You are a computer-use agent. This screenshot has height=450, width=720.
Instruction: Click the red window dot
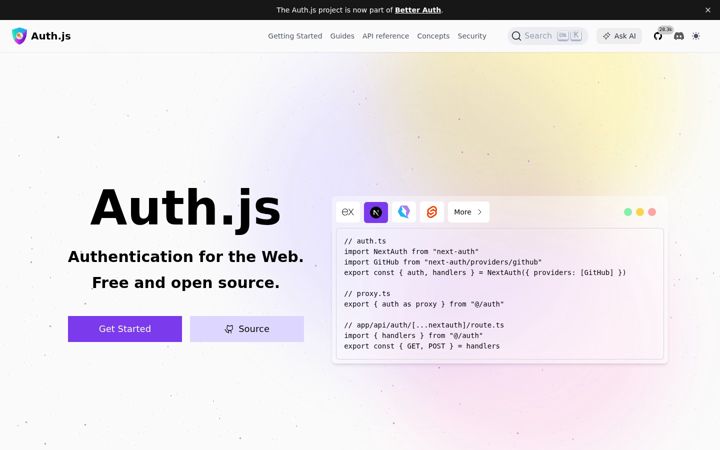[652, 212]
